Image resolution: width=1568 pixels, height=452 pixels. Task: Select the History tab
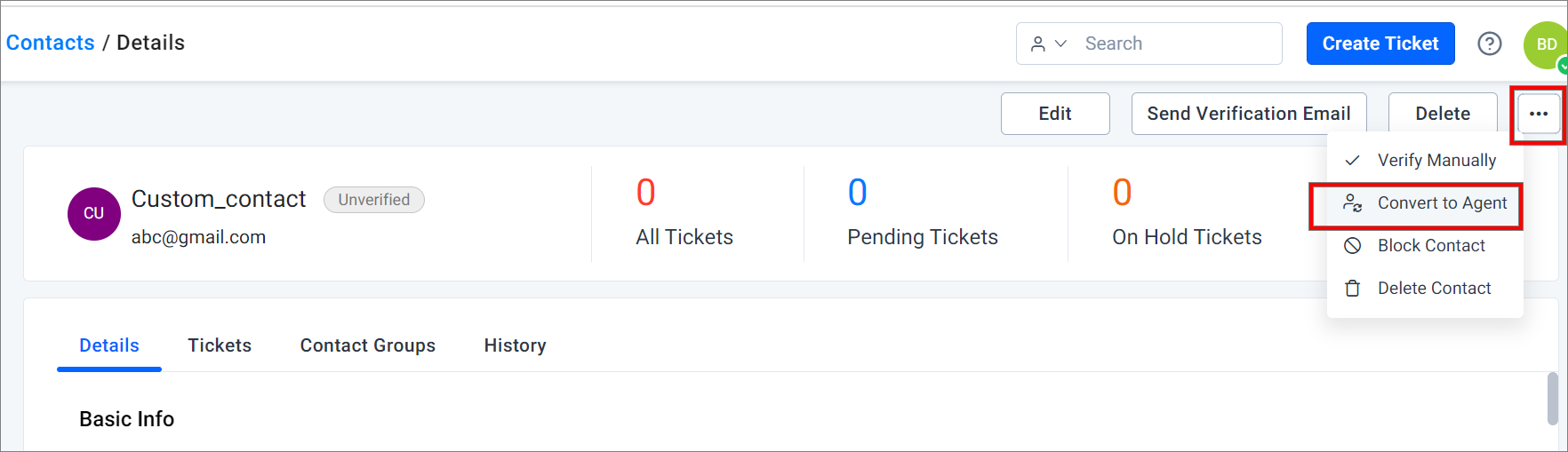click(516, 345)
